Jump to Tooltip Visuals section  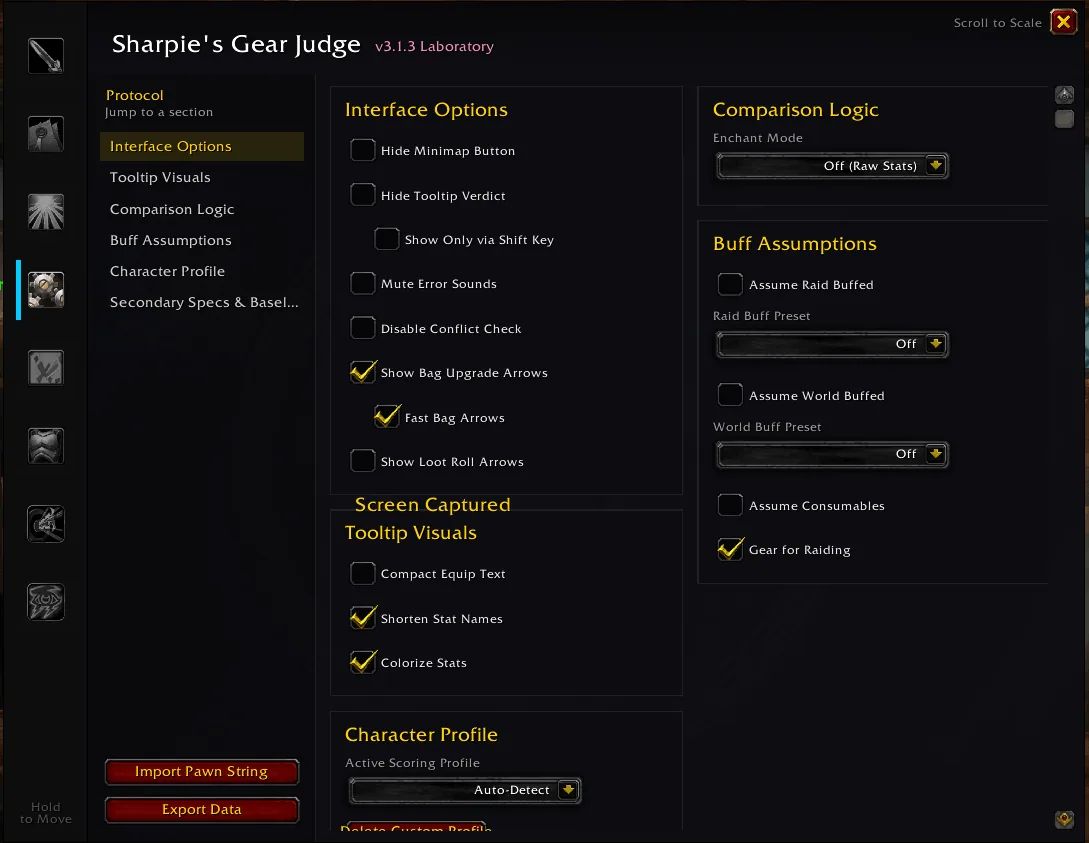tap(201, 178)
